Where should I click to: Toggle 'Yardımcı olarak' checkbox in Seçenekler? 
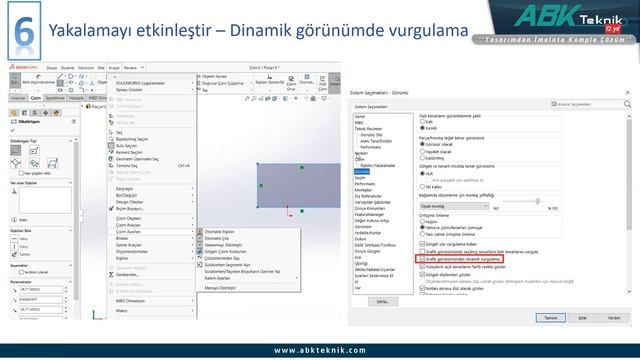click(x=22, y=272)
